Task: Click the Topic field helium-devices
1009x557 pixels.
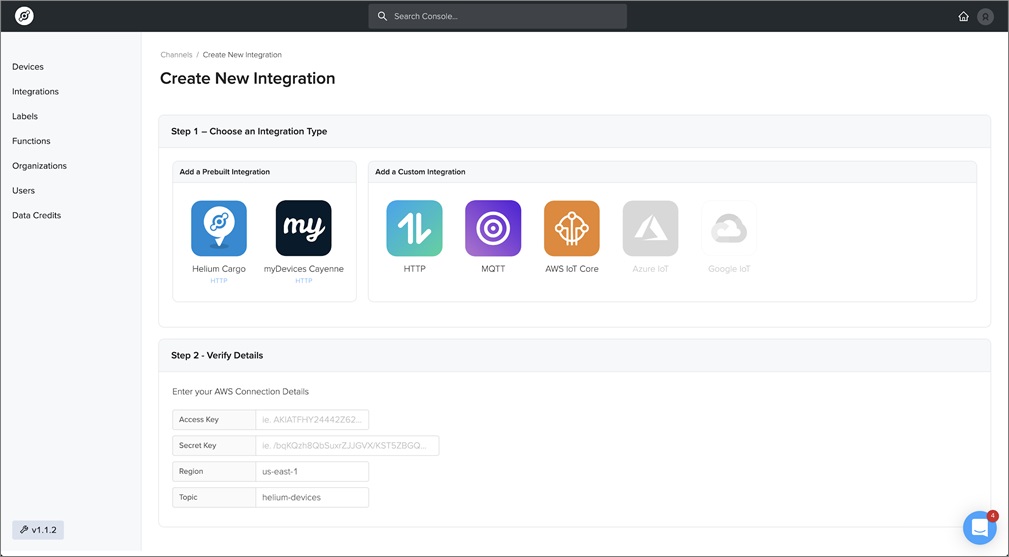Action: 312,497
